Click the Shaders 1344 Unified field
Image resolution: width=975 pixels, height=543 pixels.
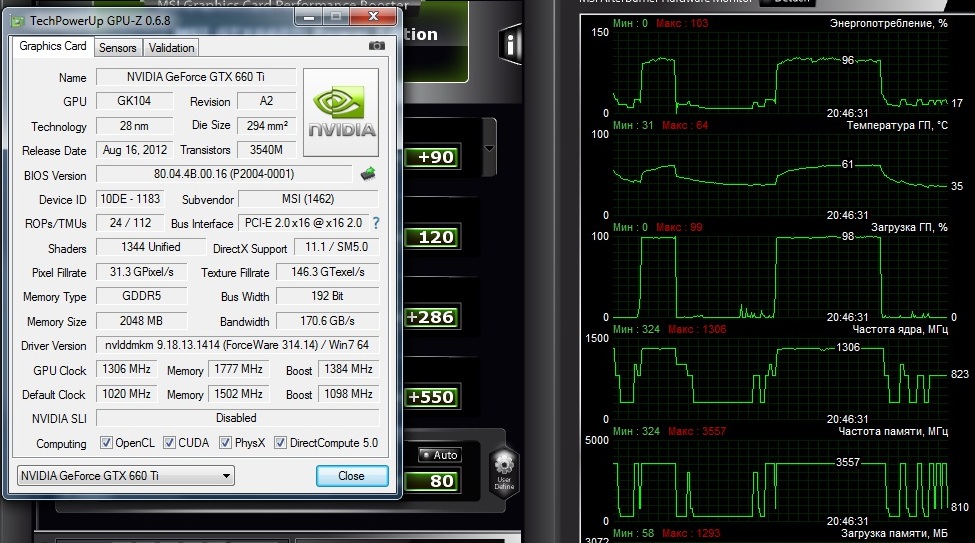[150, 248]
